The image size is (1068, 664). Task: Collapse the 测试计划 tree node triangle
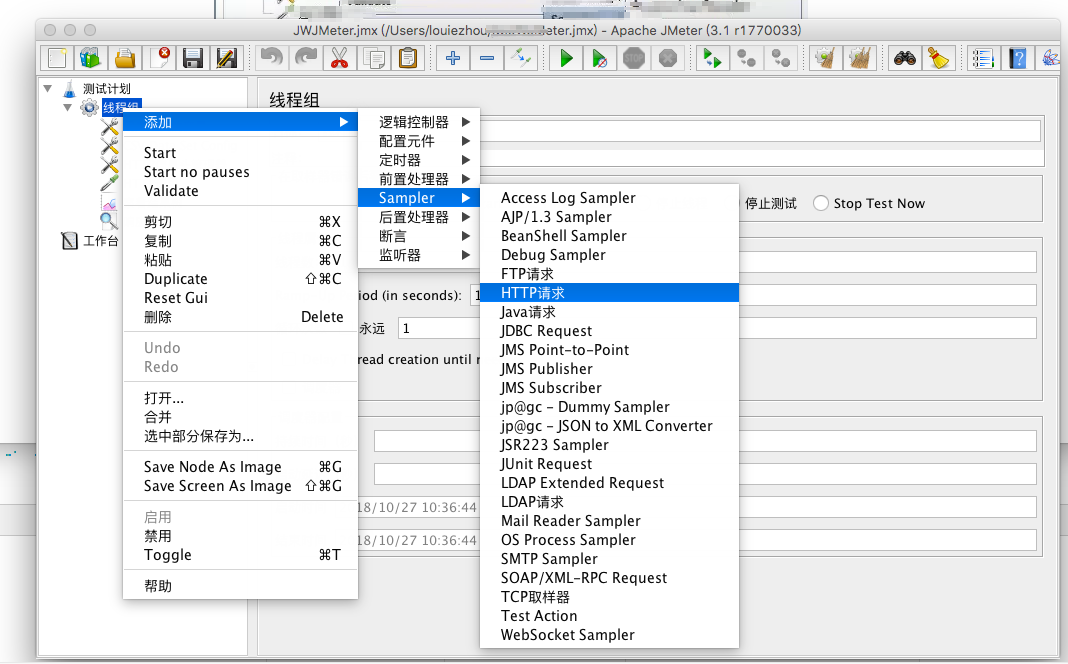[x=48, y=89]
